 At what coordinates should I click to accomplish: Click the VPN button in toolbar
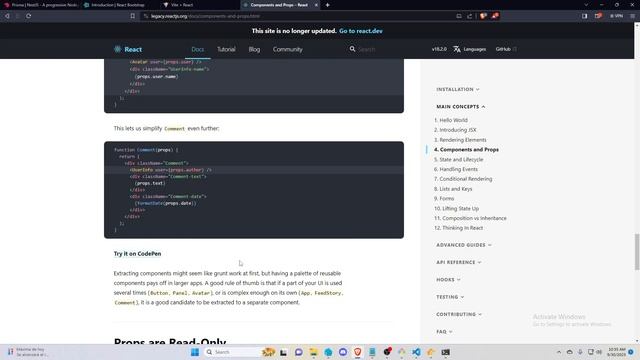(x=616, y=16)
